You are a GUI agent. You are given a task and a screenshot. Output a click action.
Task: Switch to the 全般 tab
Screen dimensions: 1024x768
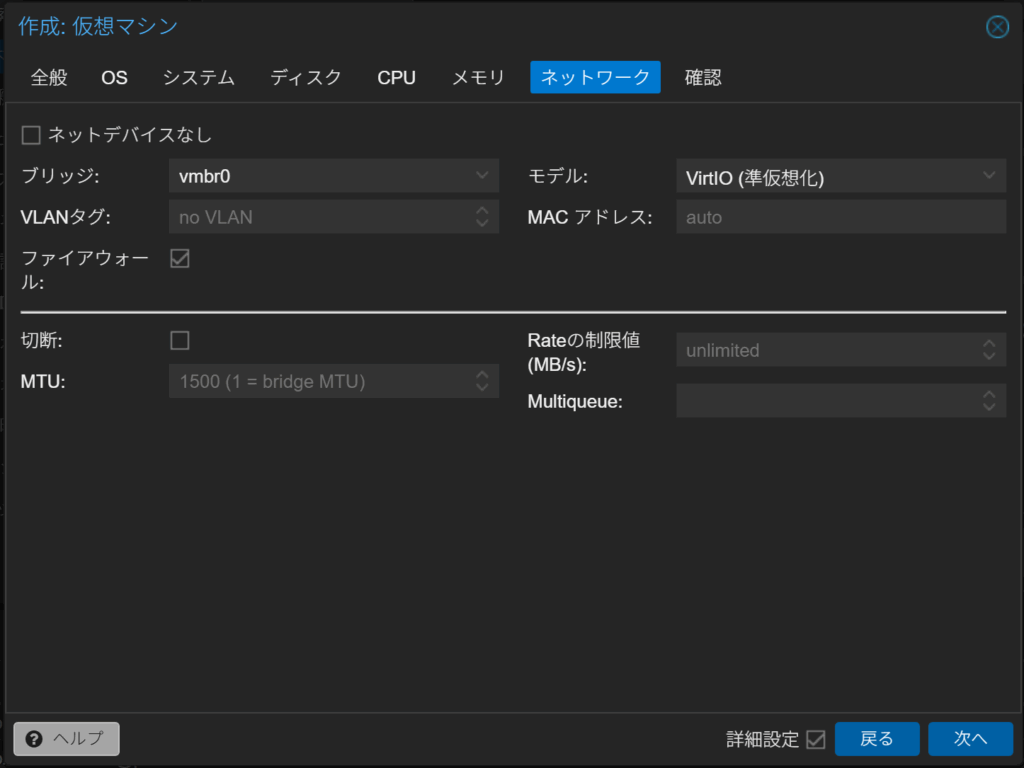pyautogui.click(x=49, y=78)
